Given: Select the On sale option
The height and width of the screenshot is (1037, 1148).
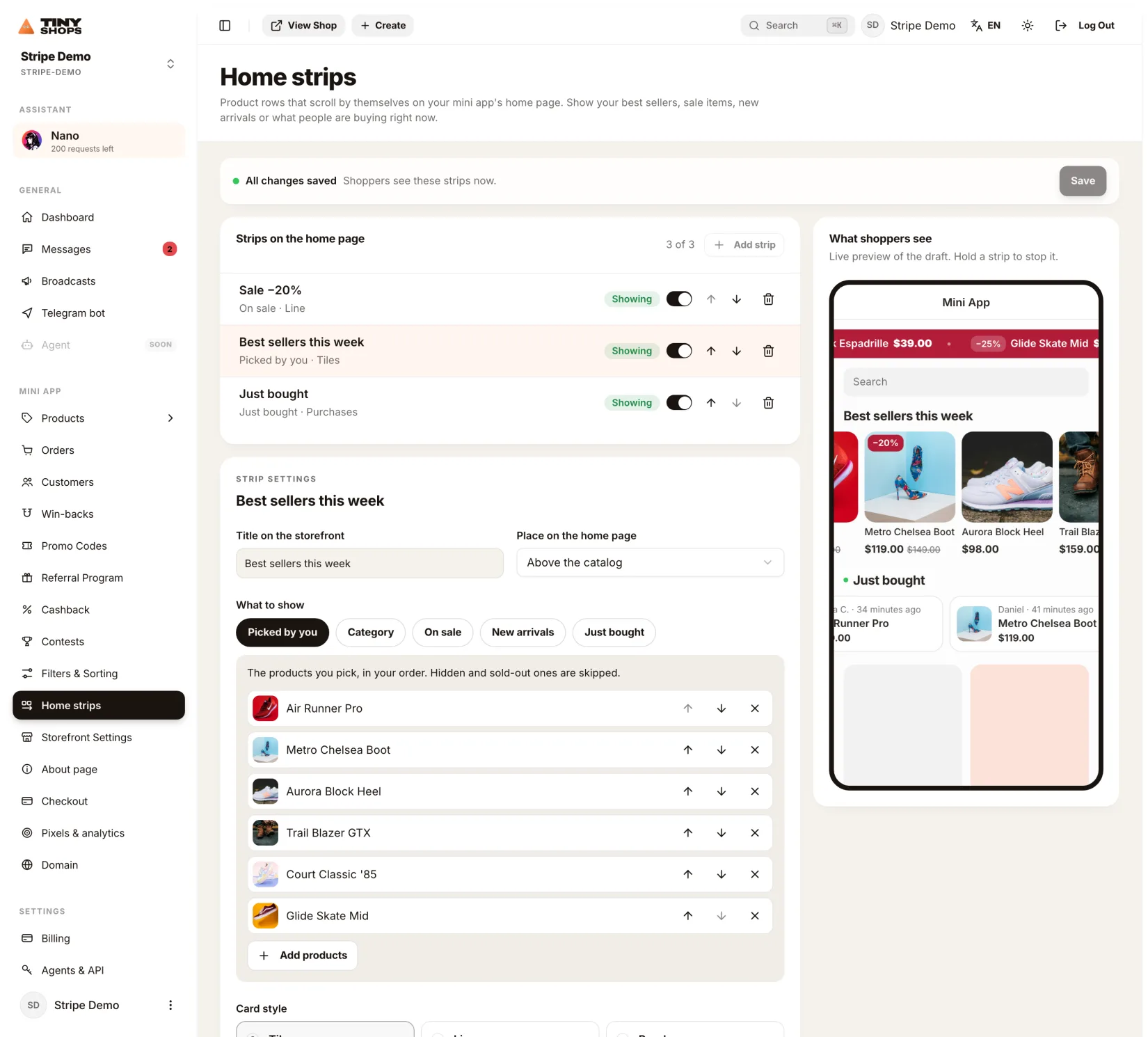Looking at the screenshot, I should pyautogui.click(x=443, y=633).
